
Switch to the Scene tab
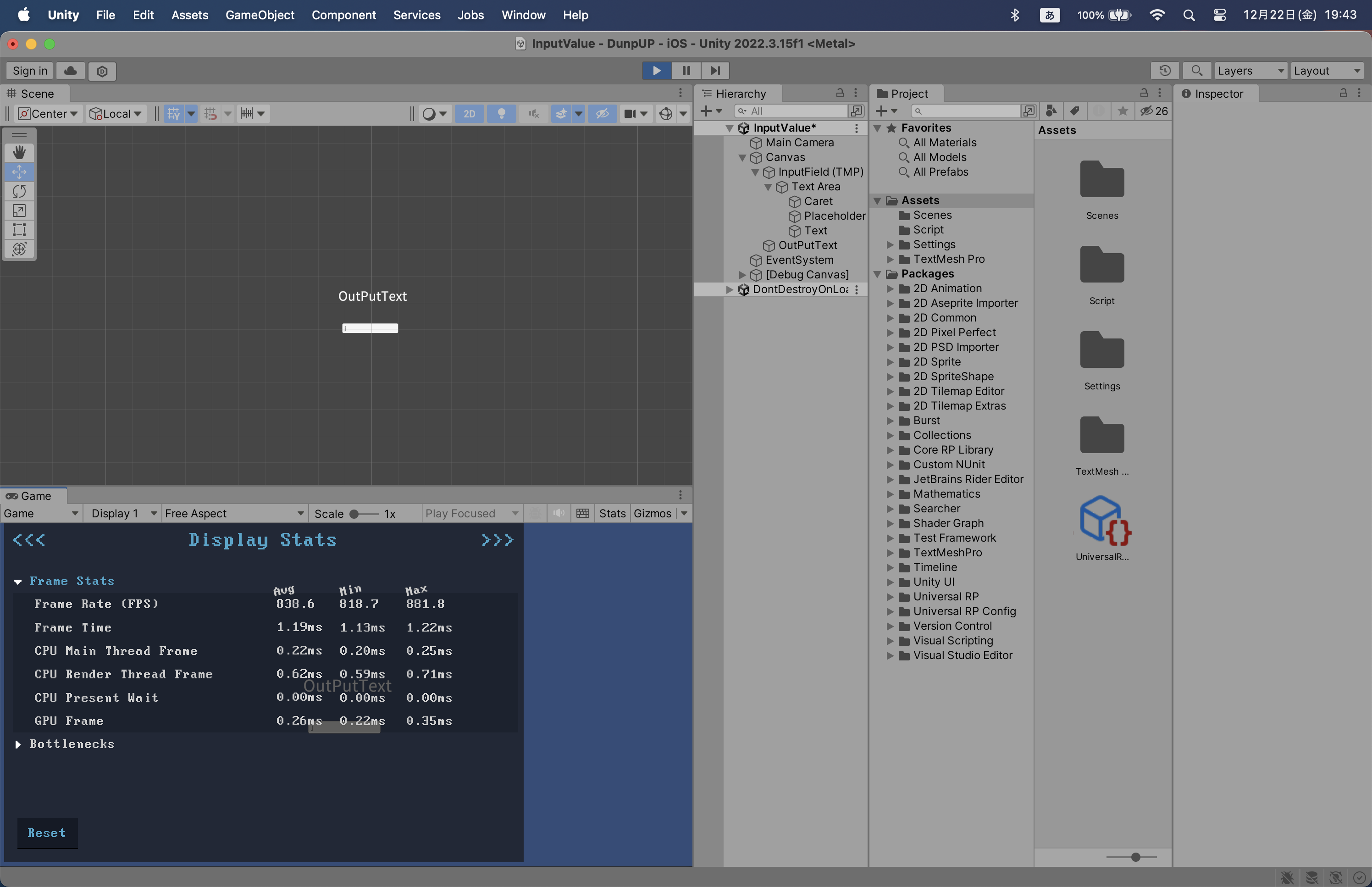(34, 93)
